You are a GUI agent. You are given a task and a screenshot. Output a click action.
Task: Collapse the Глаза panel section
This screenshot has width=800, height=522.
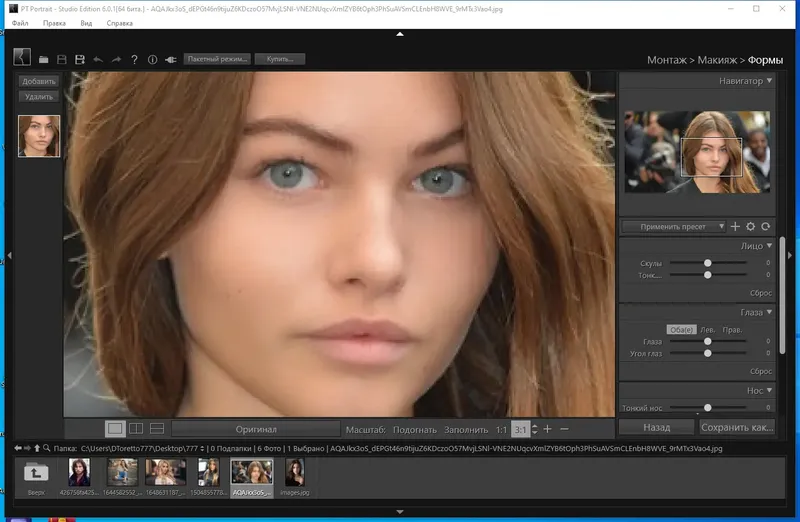click(768, 313)
